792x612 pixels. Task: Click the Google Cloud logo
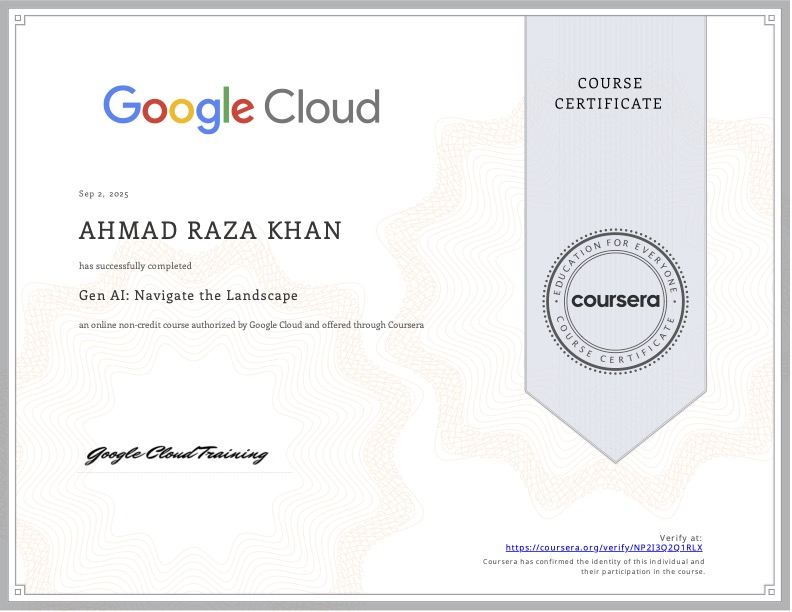pos(241,109)
